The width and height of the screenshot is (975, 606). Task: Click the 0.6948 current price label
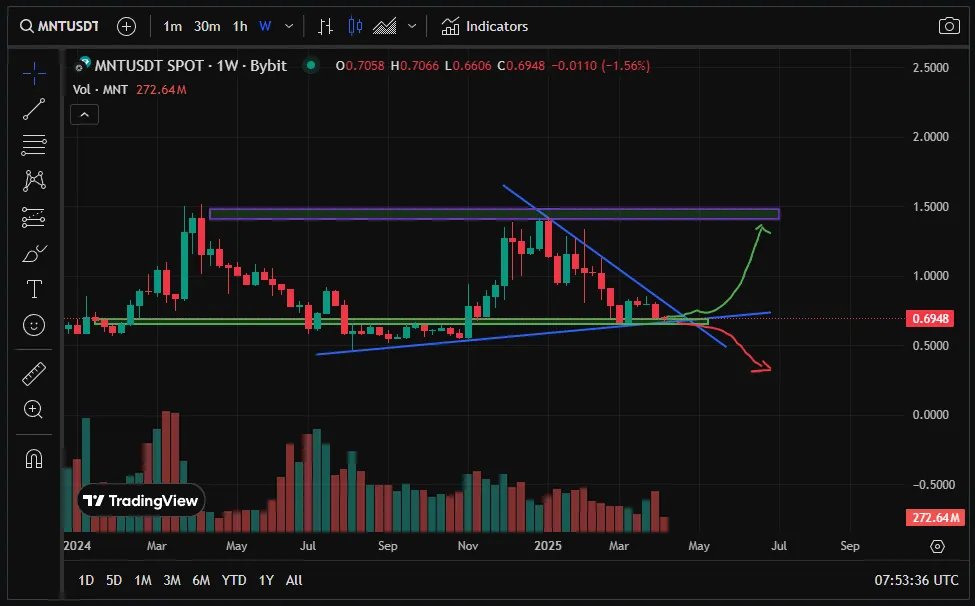coord(930,318)
